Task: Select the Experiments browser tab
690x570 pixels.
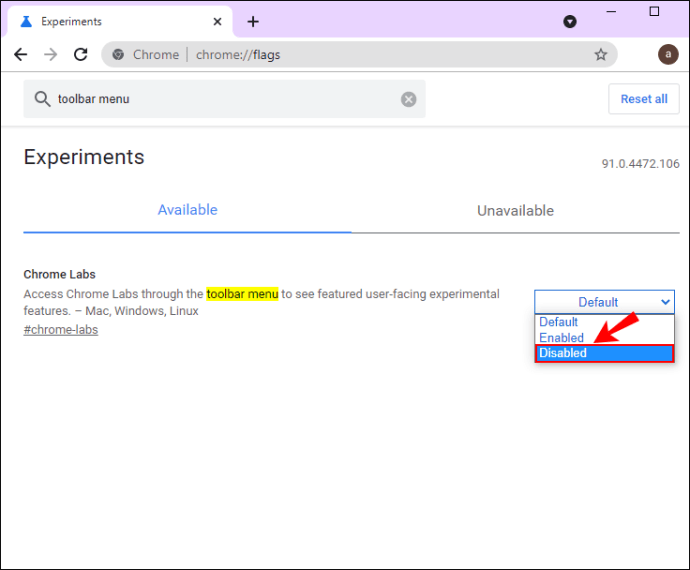Action: [x=119, y=22]
